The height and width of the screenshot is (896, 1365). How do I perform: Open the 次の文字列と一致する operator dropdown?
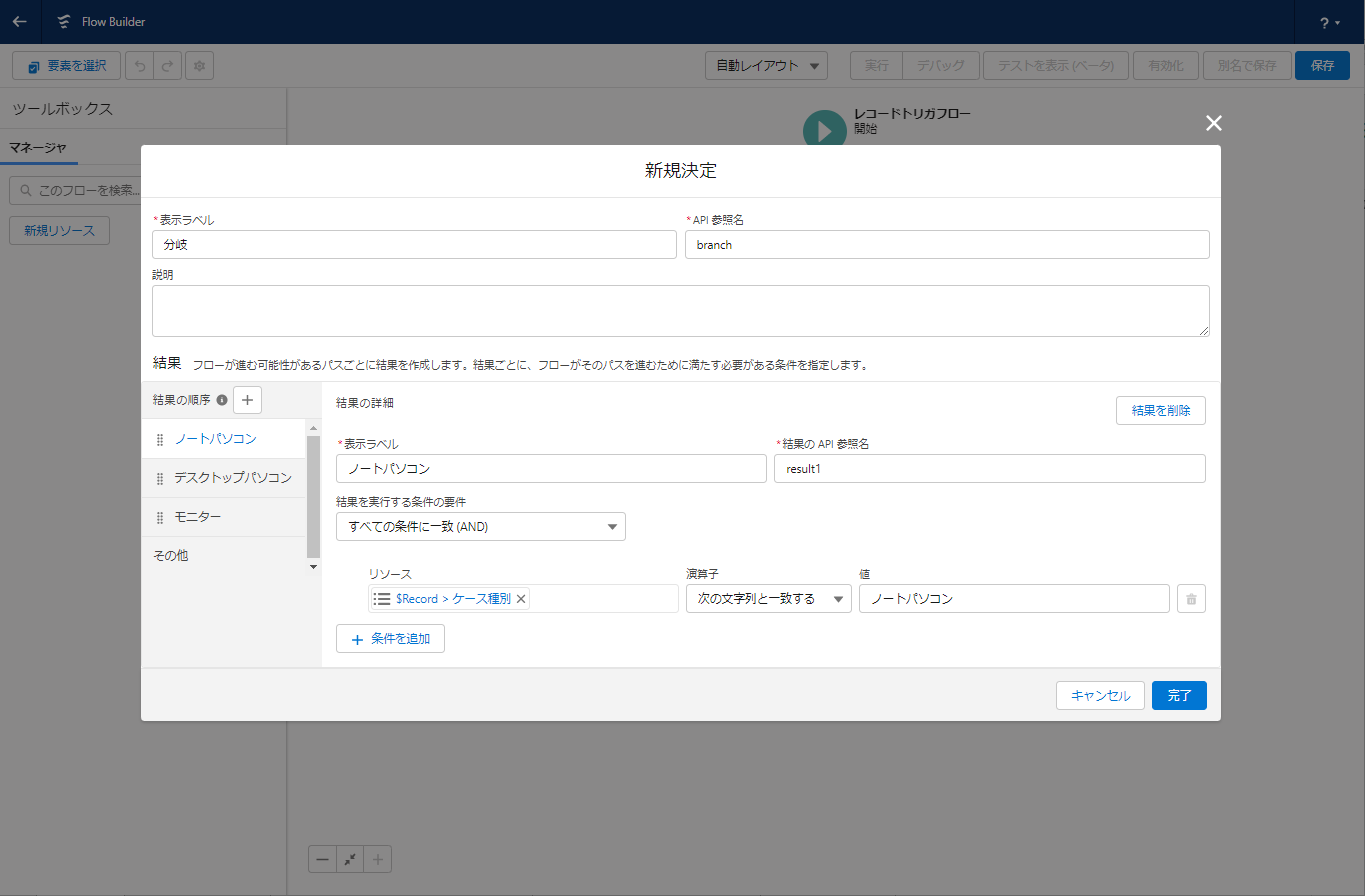(768, 599)
